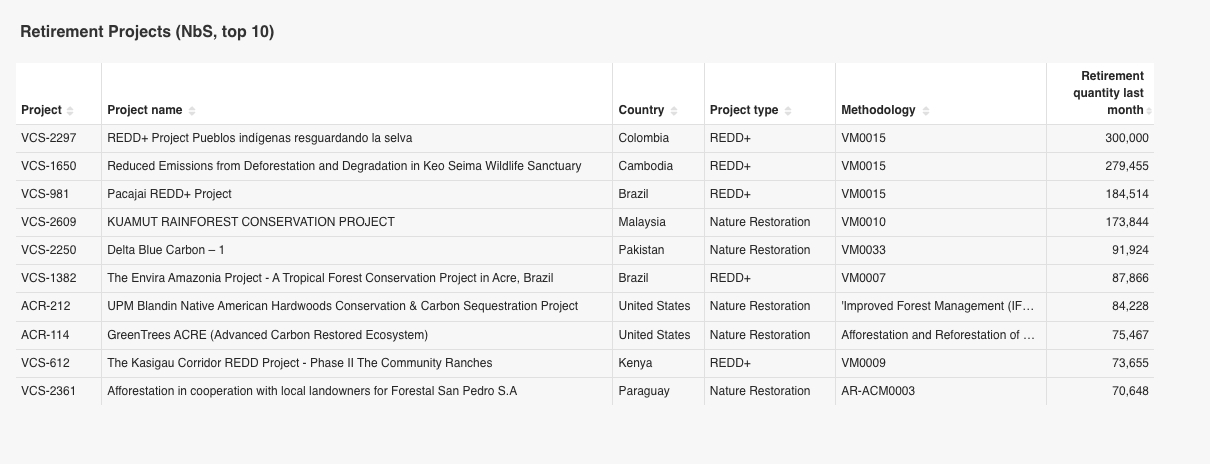The width and height of the screenshot is (1210, 464).
Task: Select UPM Blandin Native American Hardwoods row
Action: tap(342, 306)
